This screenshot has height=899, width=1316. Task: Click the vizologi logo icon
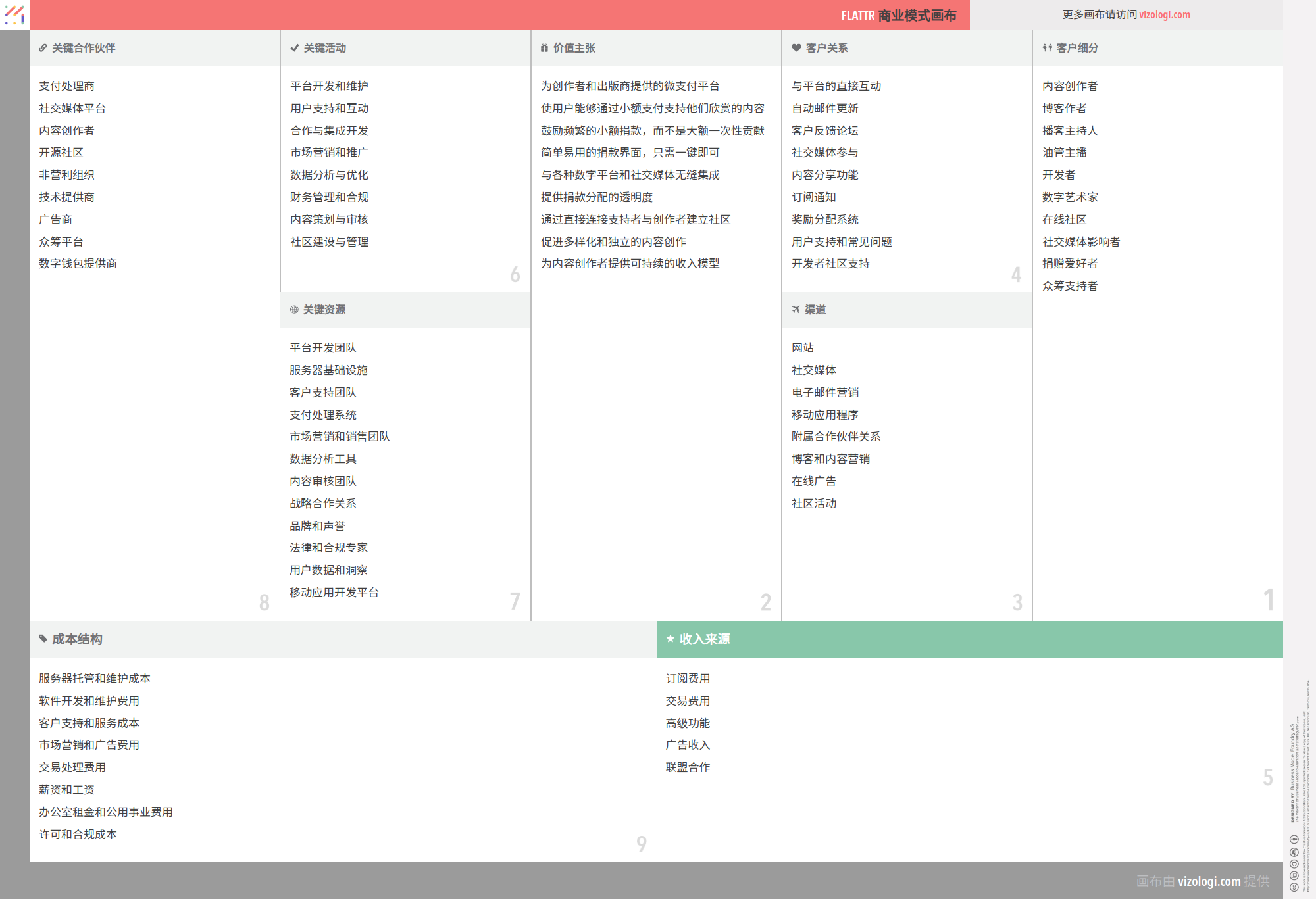14,14
